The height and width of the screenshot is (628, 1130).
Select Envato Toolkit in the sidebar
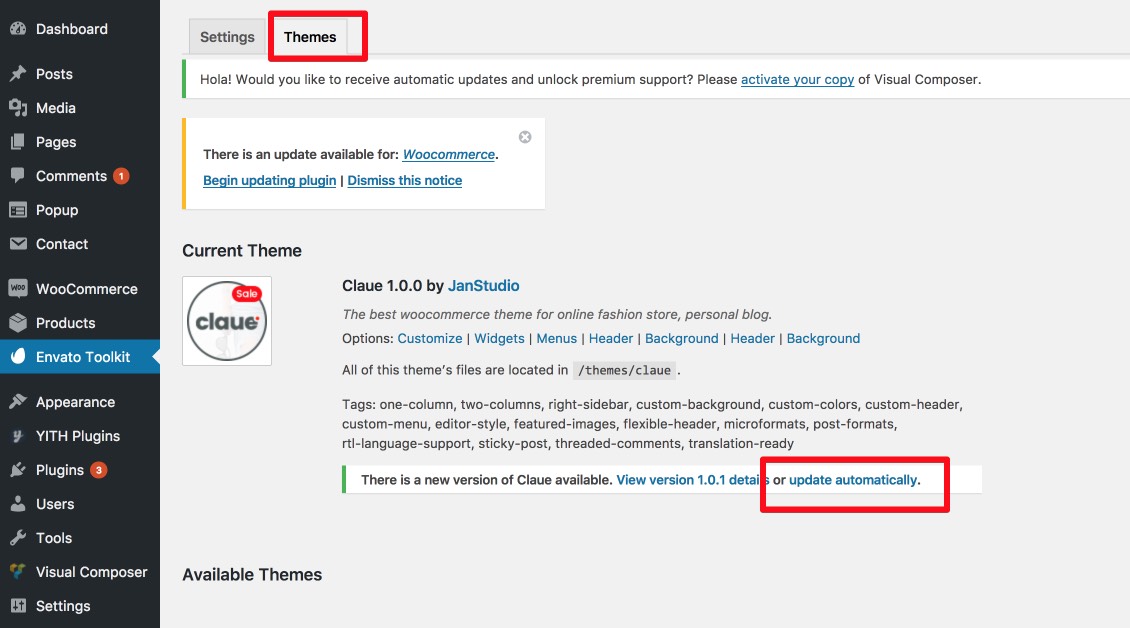pos(80,356)
